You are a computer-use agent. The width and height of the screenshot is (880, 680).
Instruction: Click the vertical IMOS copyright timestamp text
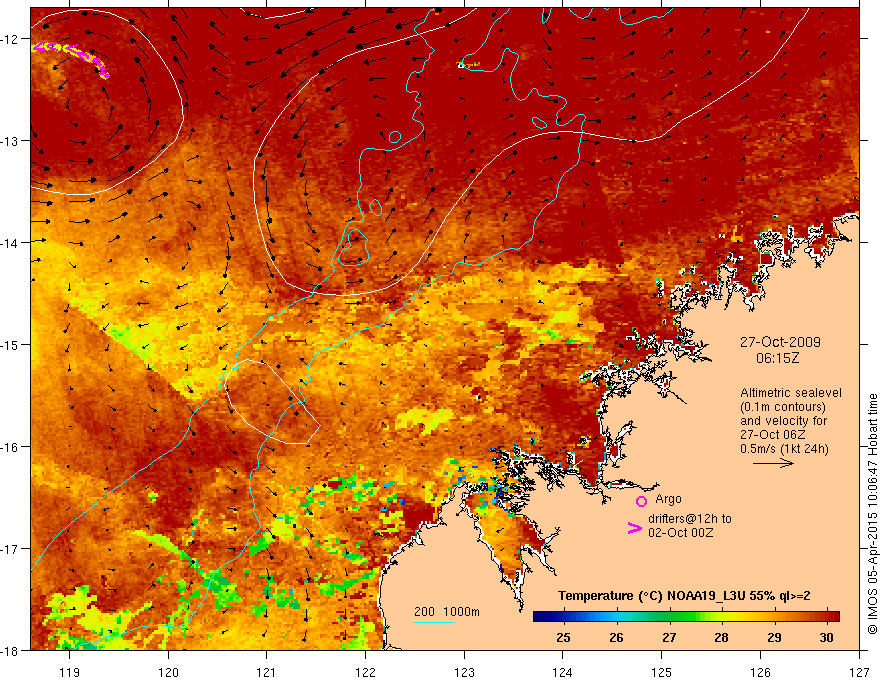click(x=872, y=513)
